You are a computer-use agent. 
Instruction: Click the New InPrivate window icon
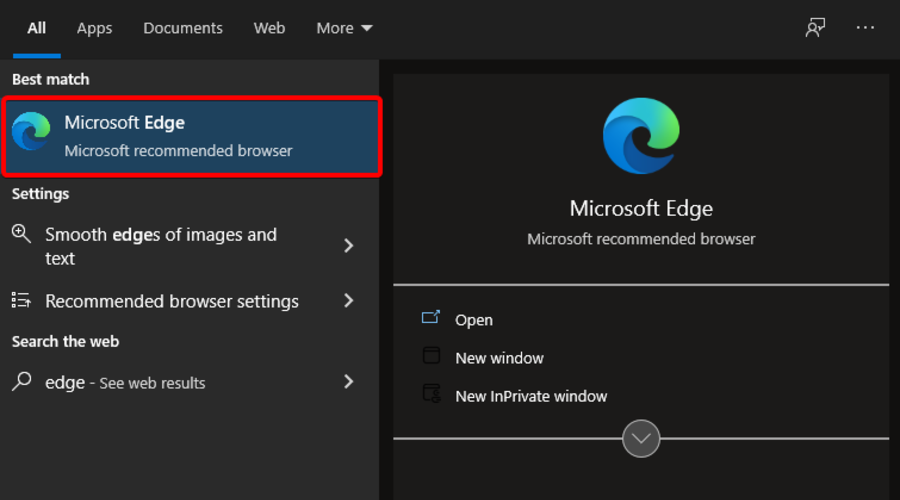(x=431, y=394)
